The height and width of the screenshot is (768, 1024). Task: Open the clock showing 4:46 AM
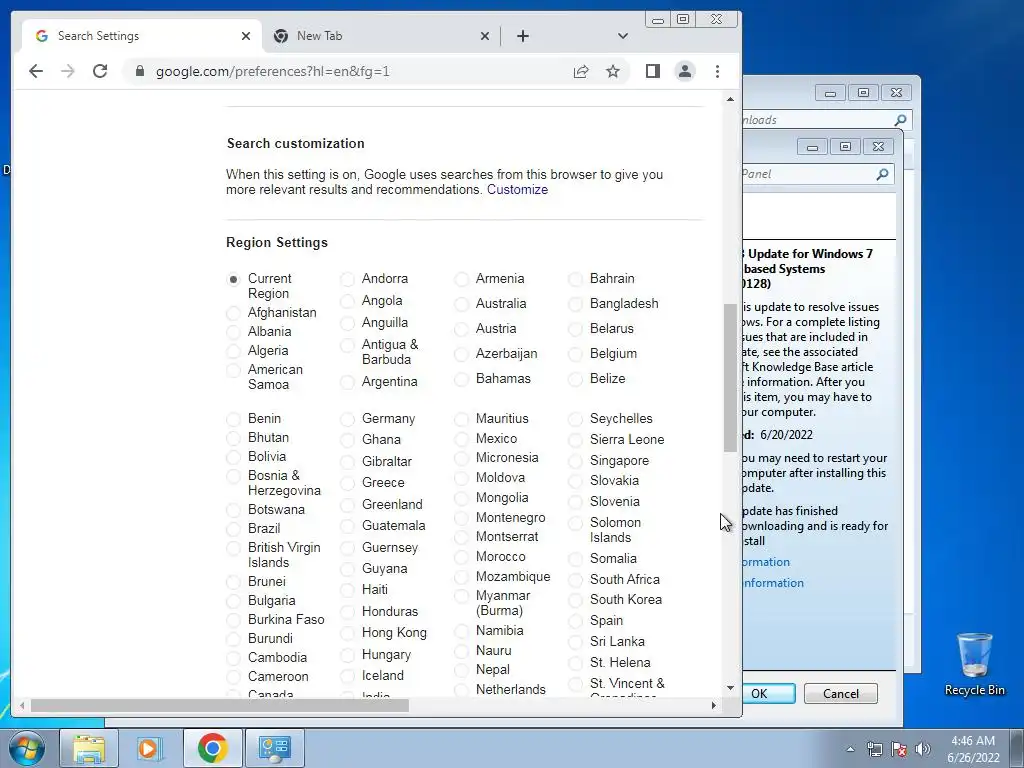tap(973, 749)
